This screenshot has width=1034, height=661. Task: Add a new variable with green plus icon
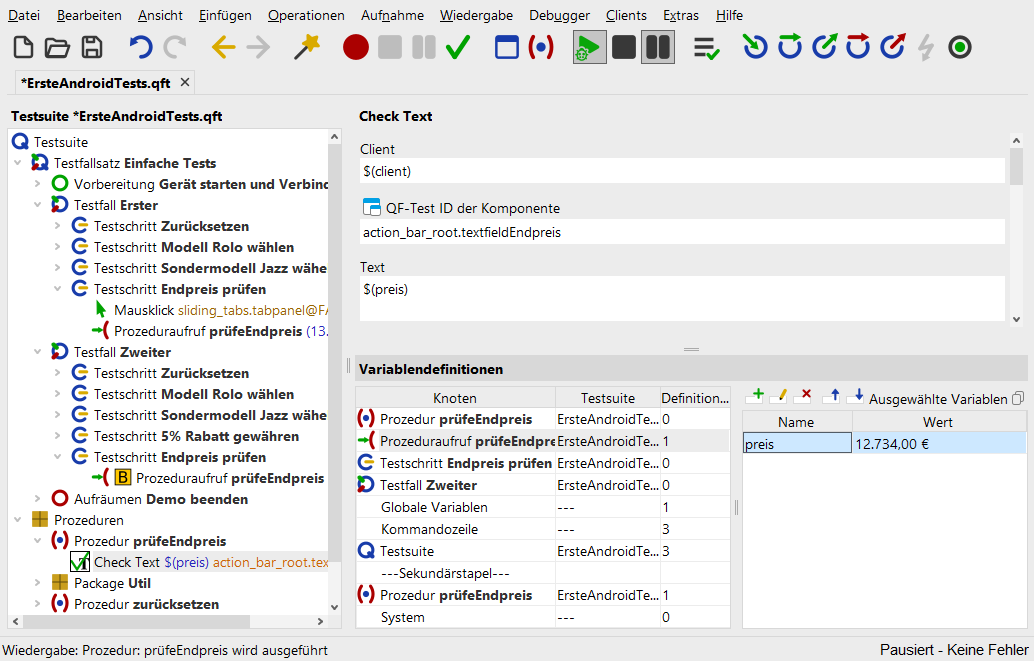click(x=756, y=397)
